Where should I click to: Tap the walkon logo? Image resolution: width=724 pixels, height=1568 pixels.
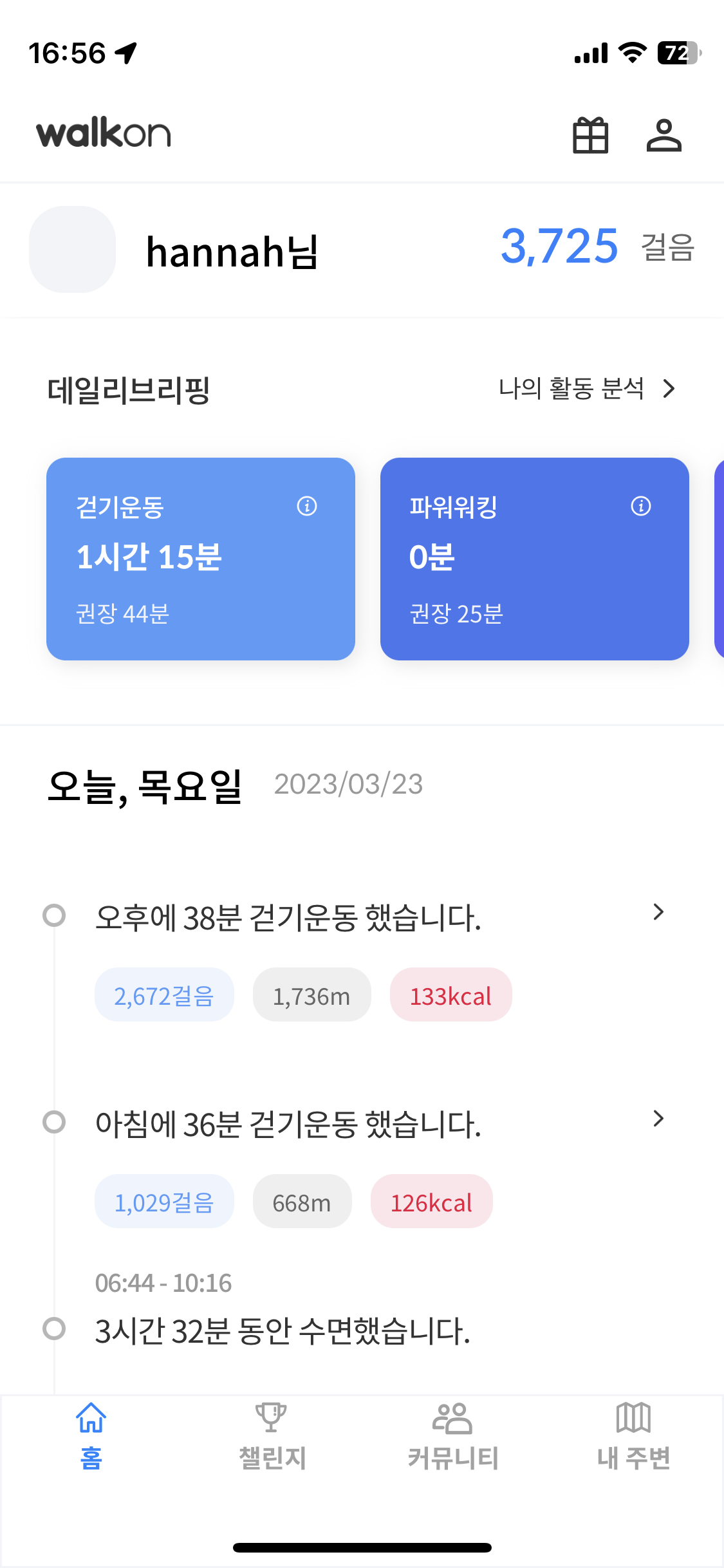(104, 134)
